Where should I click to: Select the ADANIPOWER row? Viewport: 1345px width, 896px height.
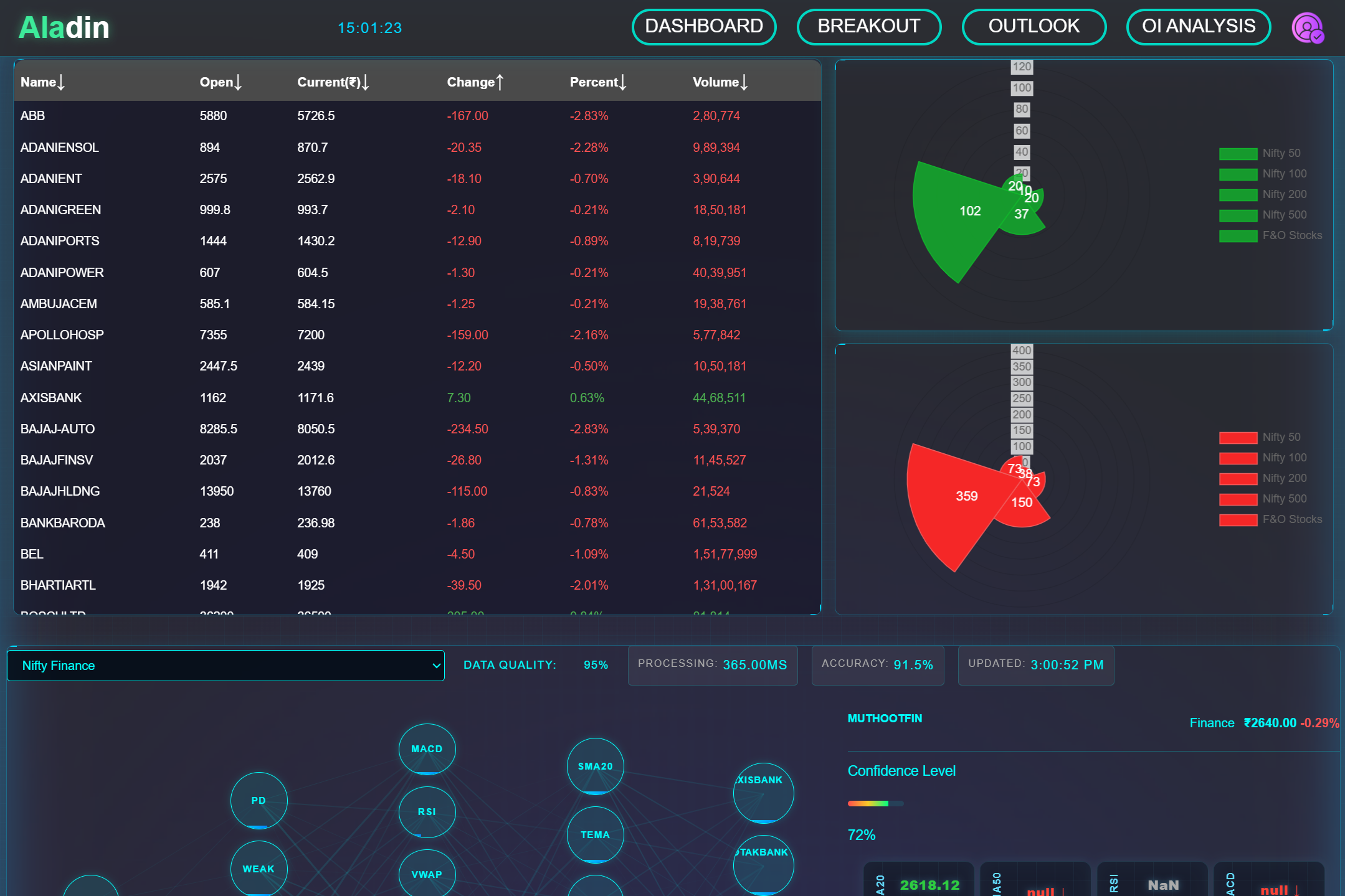(417, 273)
